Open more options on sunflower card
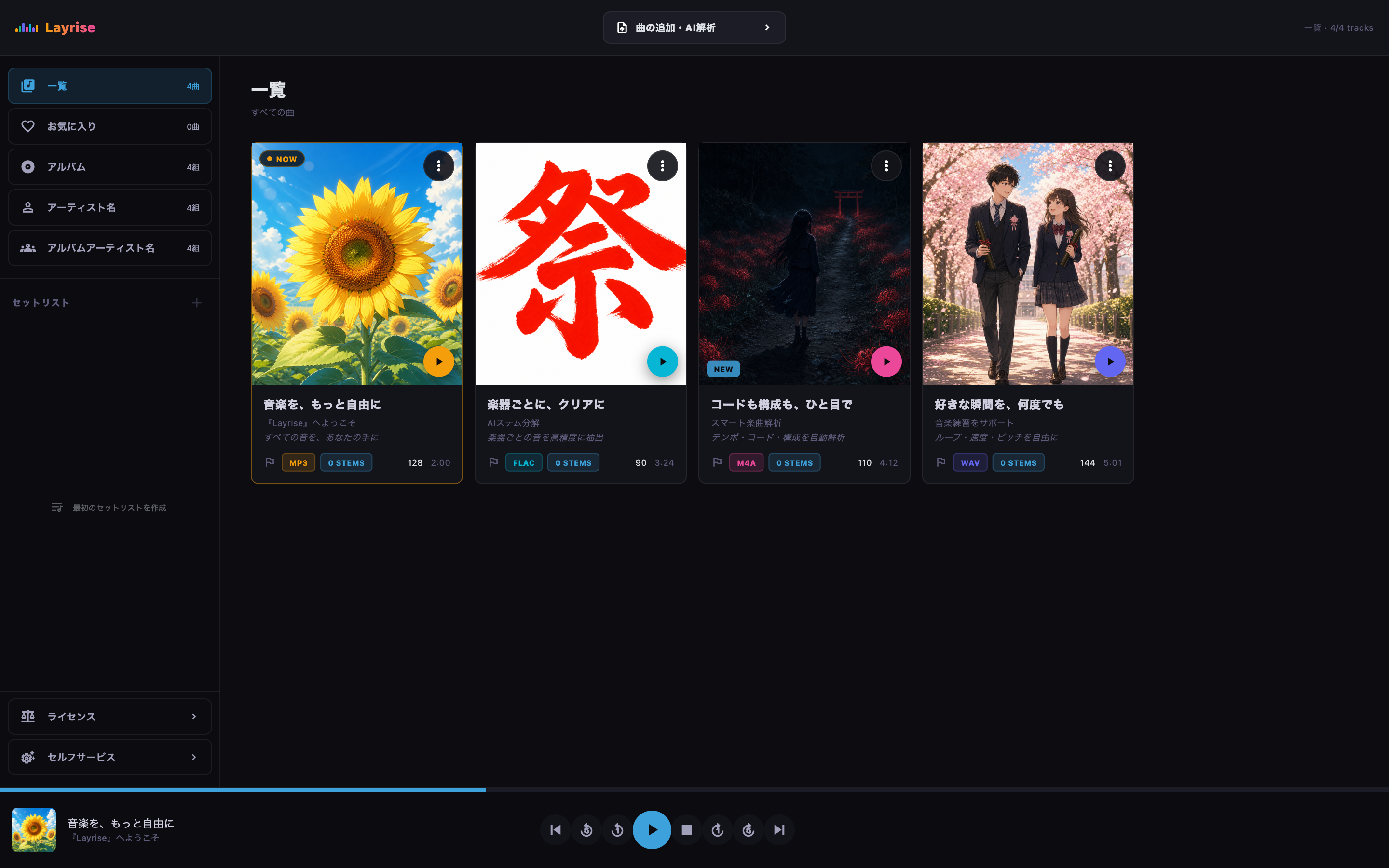Viewport: 1389px width, 868px height. (438, 166)
